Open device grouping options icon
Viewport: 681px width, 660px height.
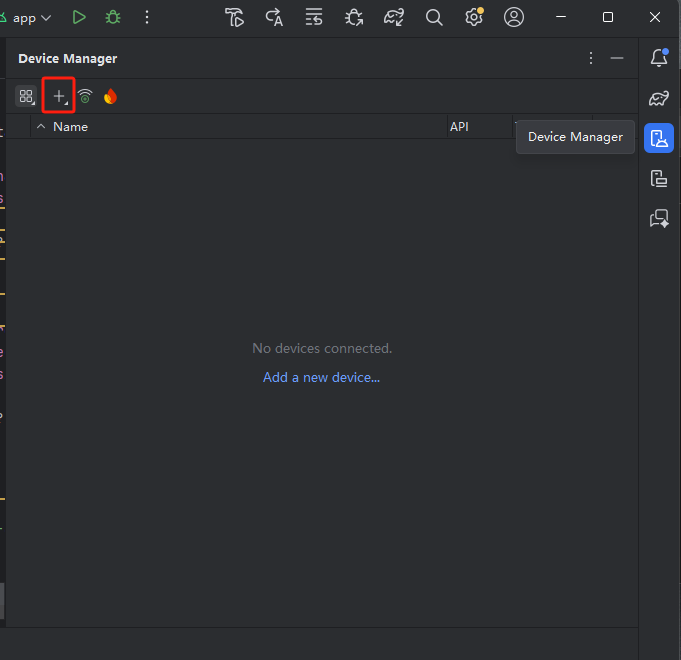click(26, 96)
